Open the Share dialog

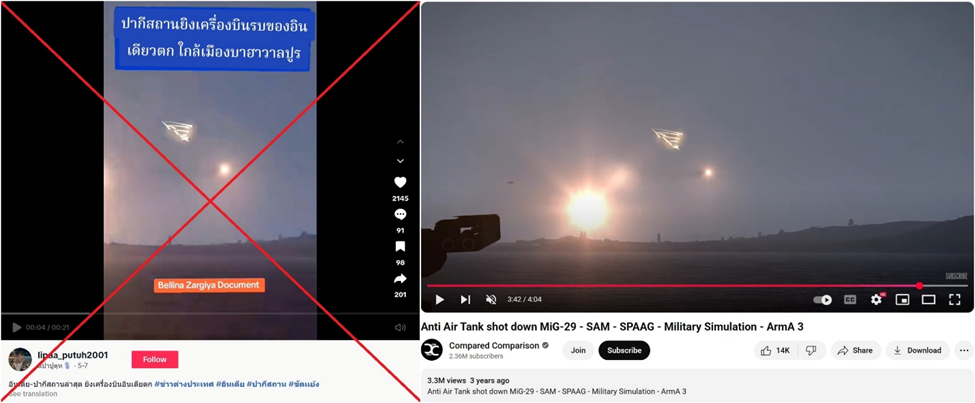pos(856,351)
